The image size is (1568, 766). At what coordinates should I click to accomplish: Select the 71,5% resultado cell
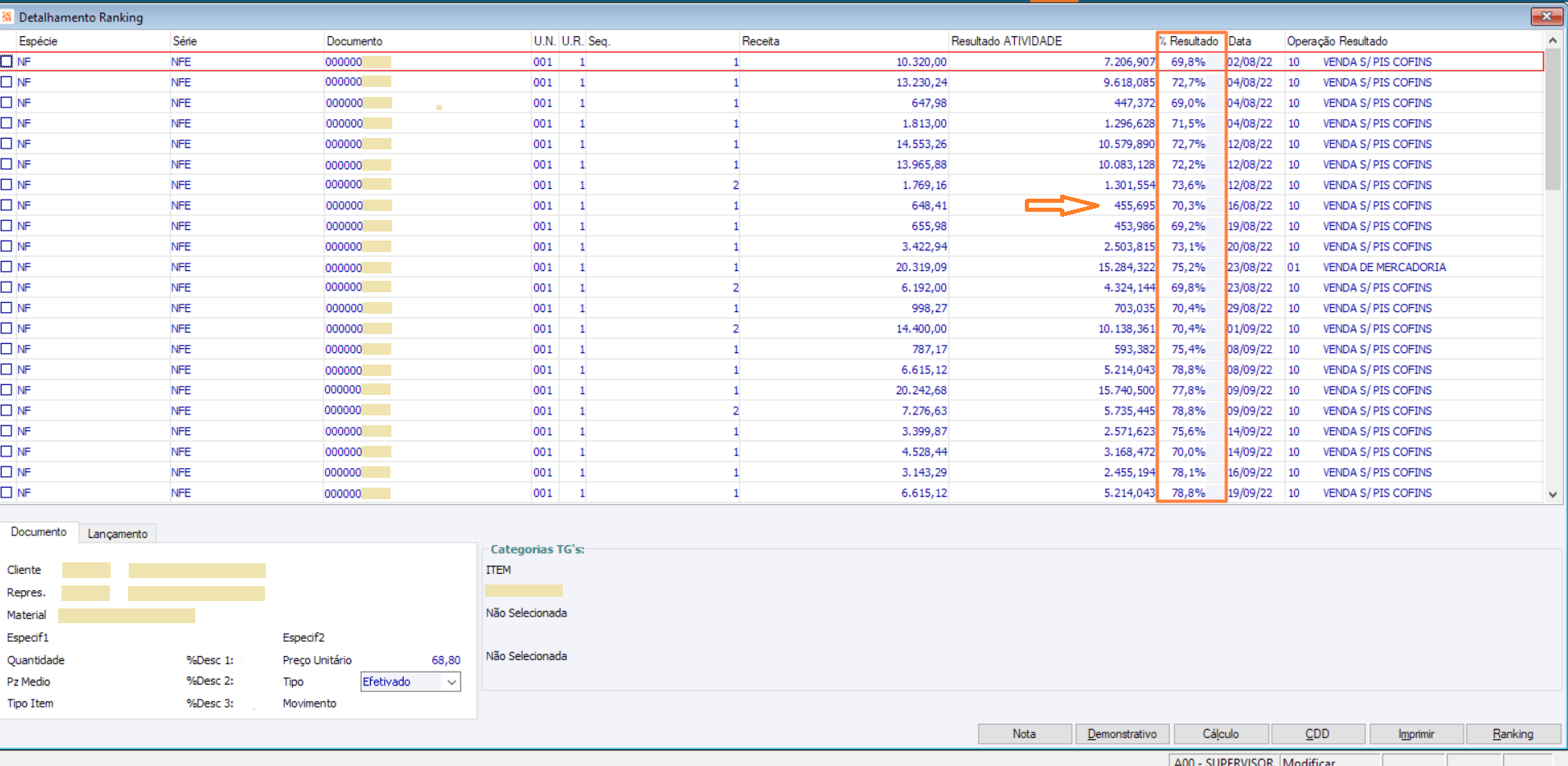[1188, 123]
